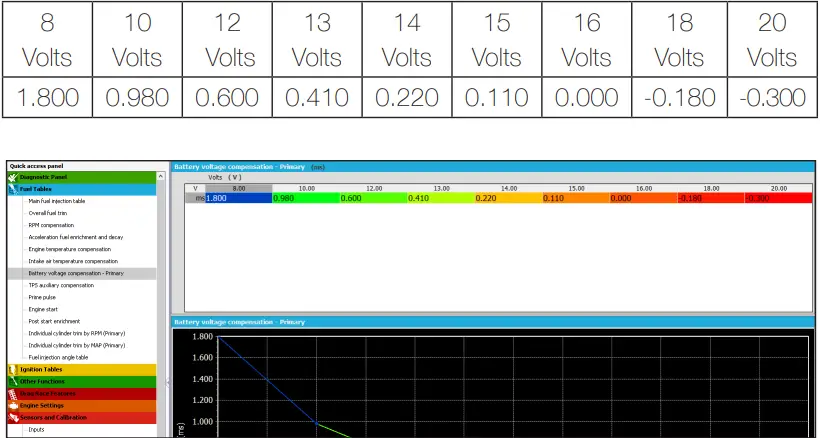This screenshot has width=820, height=438.
Task: Expand the Other Functions category header
Action: pyautogui.click(x=82, y=382)
